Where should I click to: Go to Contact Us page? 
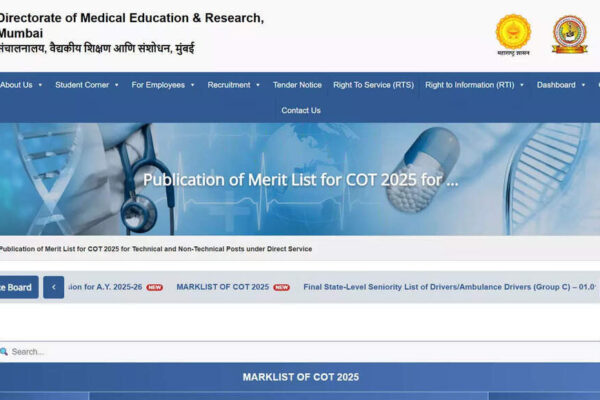coord(301,110)
